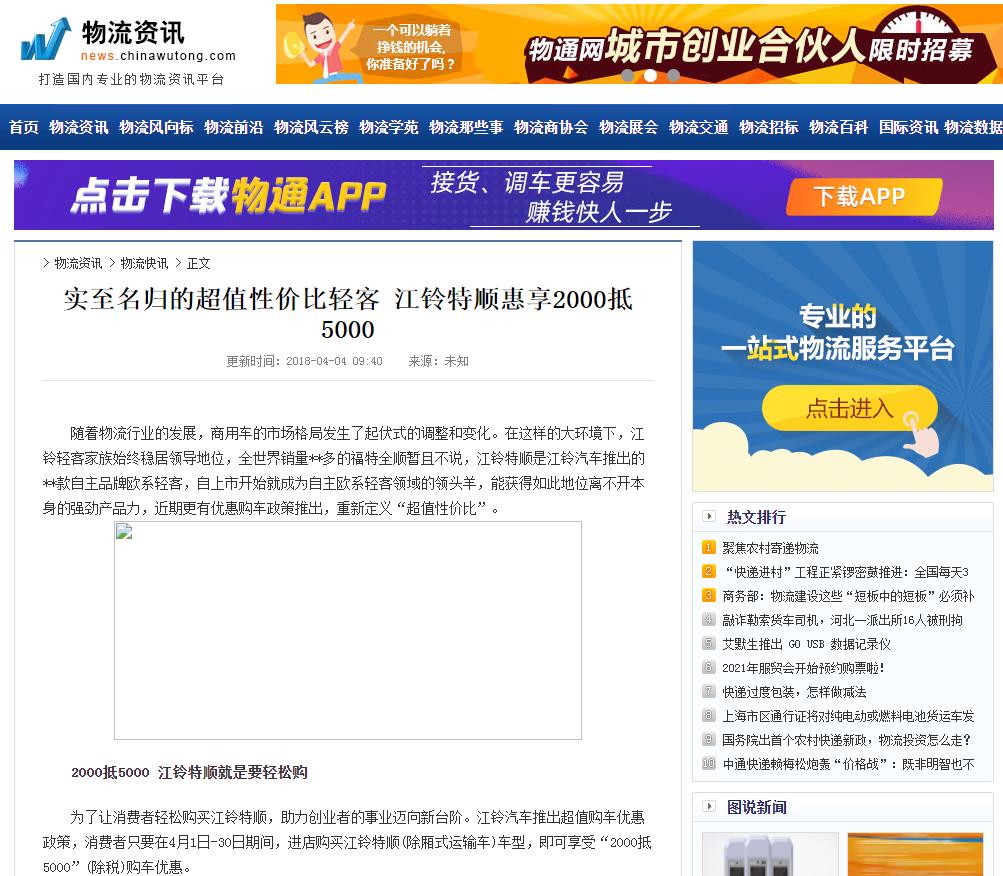Click the grey rank 4 badge icon

[709, 619]
